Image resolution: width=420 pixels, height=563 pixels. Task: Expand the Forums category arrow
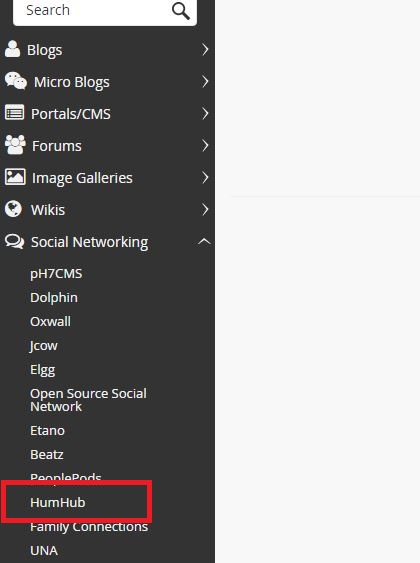click(x=205, y=145)
